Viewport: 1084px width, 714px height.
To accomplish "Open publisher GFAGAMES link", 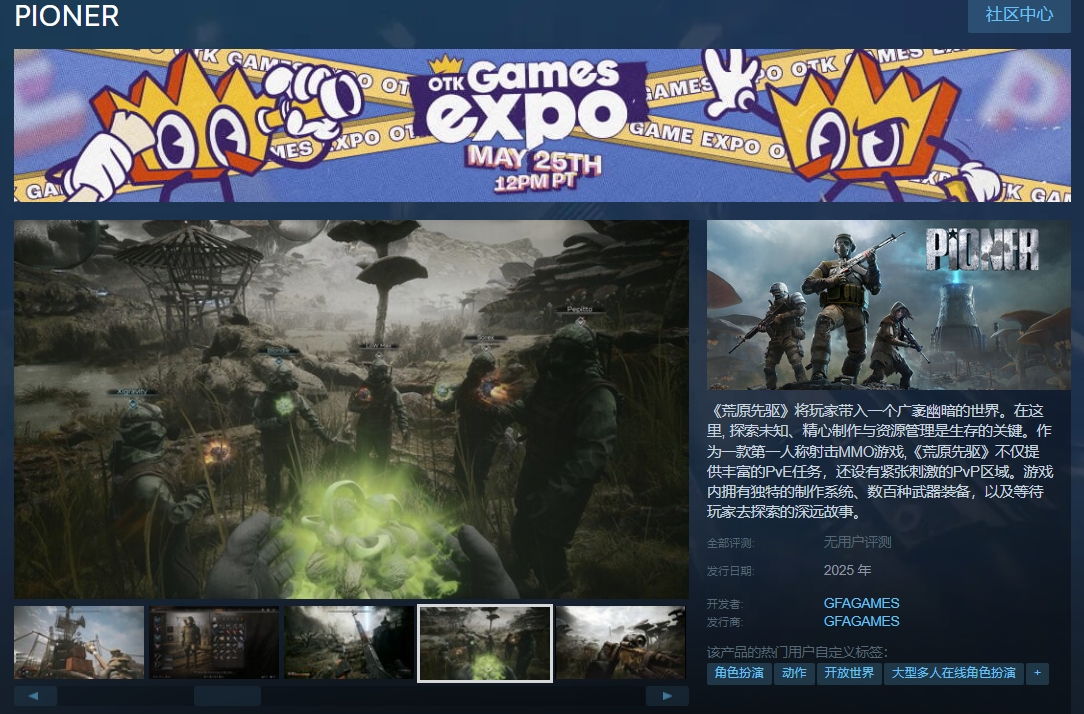I will click(861, 621).
